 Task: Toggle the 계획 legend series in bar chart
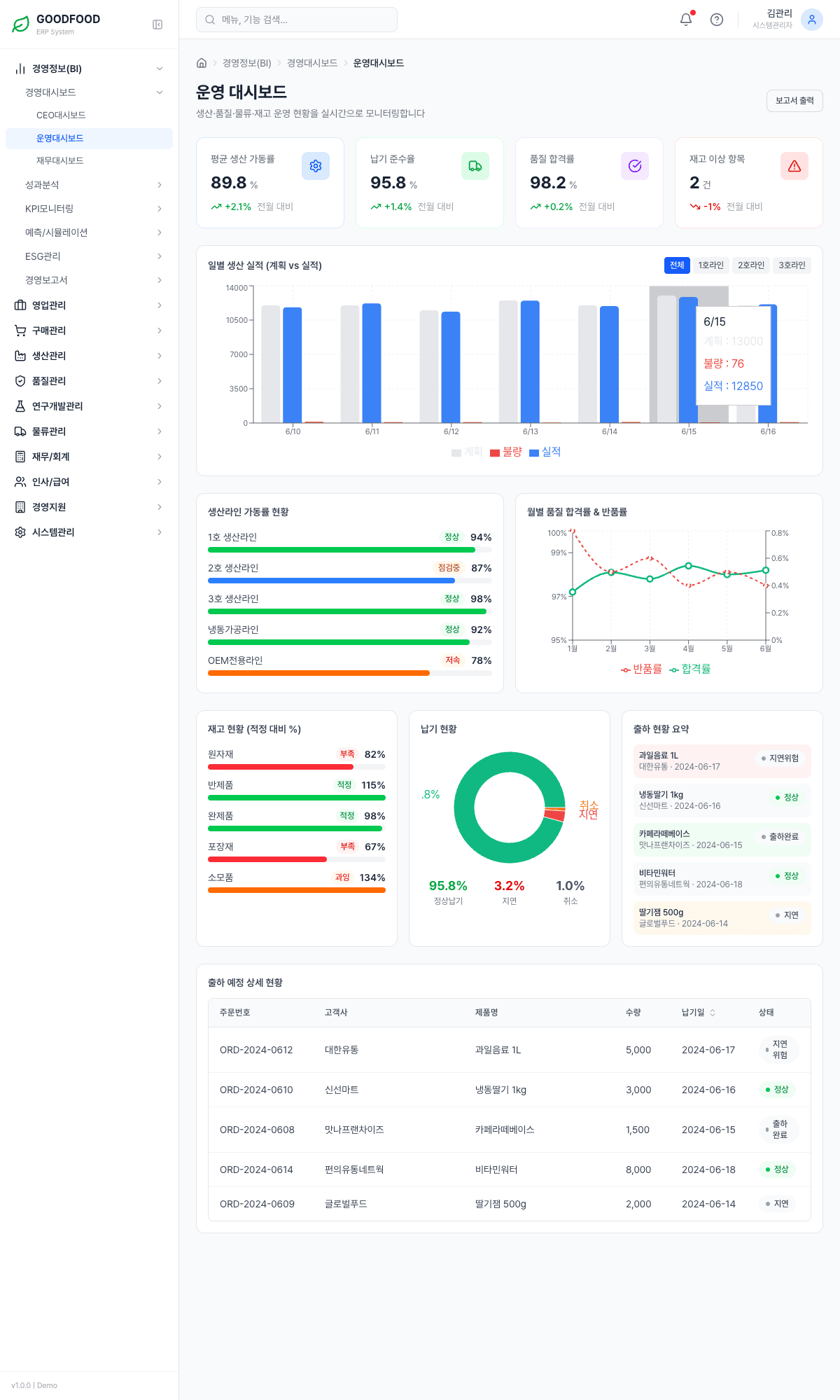click(x=468, y=452)
